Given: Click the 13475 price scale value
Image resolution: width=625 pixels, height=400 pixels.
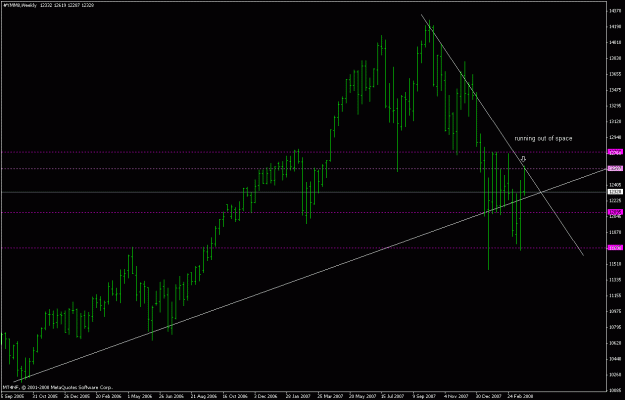Looking at the screenshot, I should [614, 90].
